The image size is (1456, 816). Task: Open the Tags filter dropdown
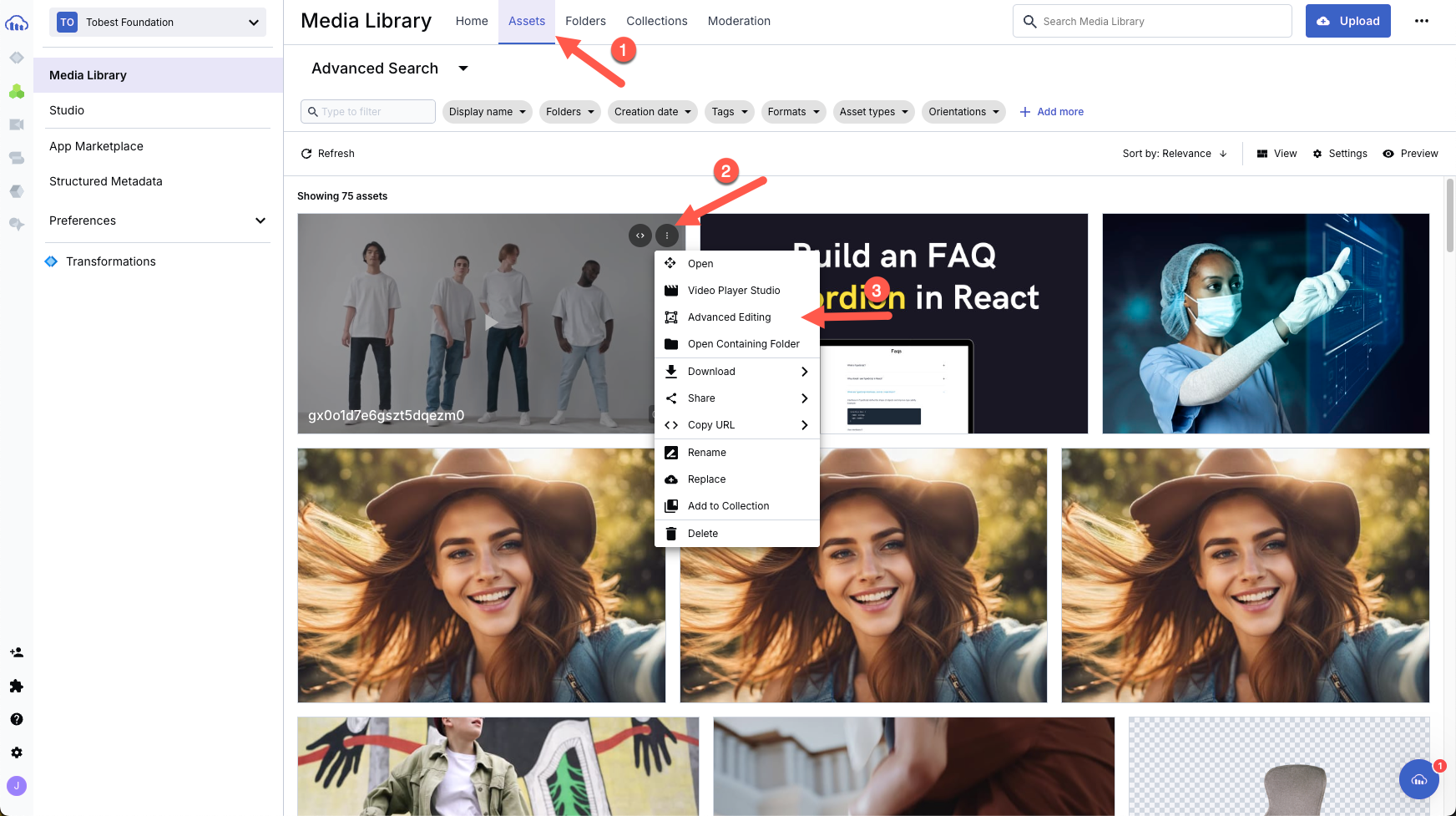[x=730, y=112]
